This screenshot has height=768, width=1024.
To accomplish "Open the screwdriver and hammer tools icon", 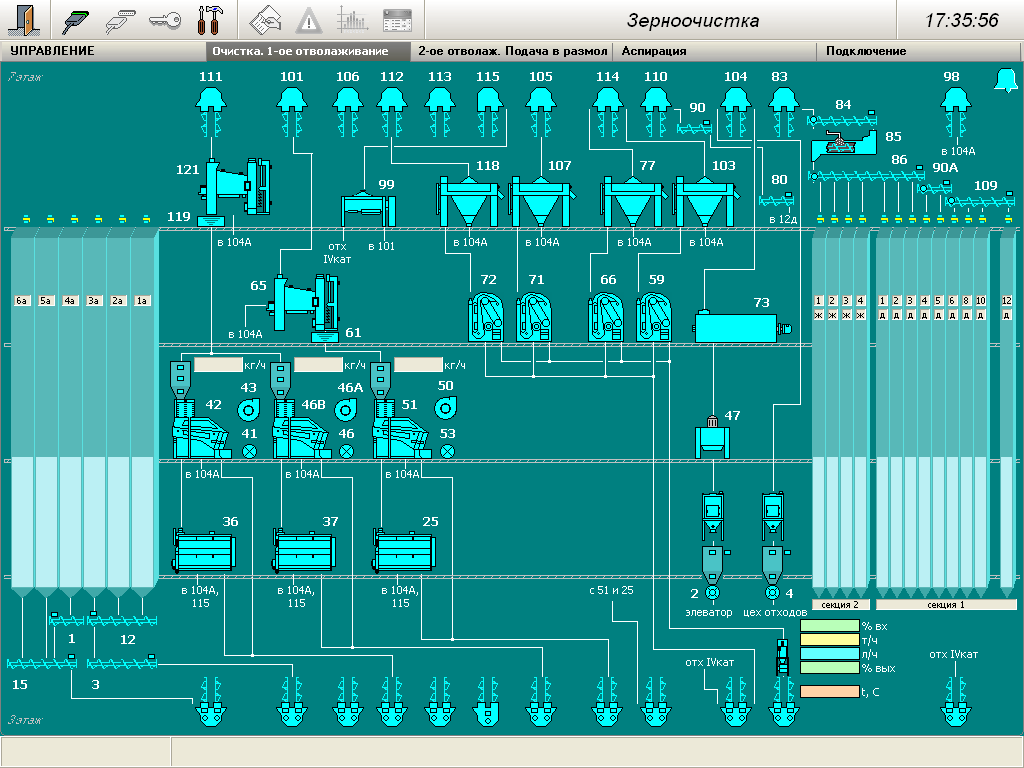I will 212,20.
